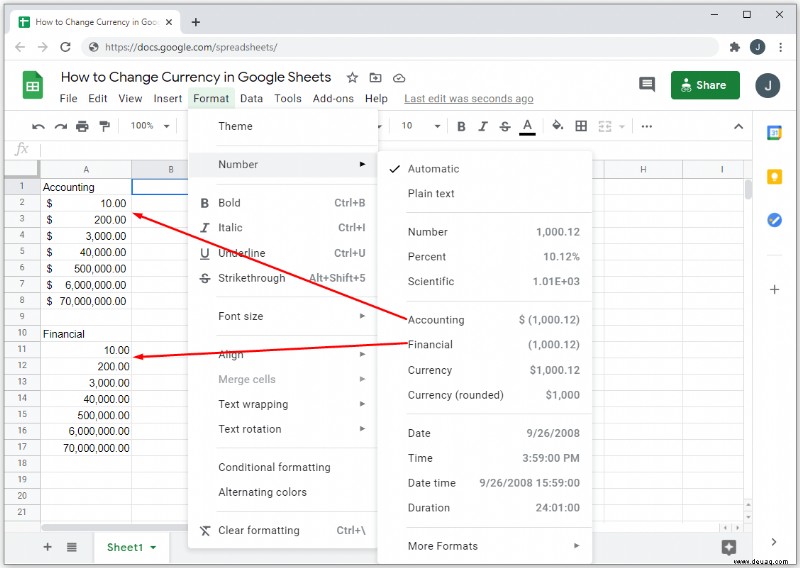Click the Get add-ons plus icon
This screenshot has width=800, height=568.
coord(774,289)
